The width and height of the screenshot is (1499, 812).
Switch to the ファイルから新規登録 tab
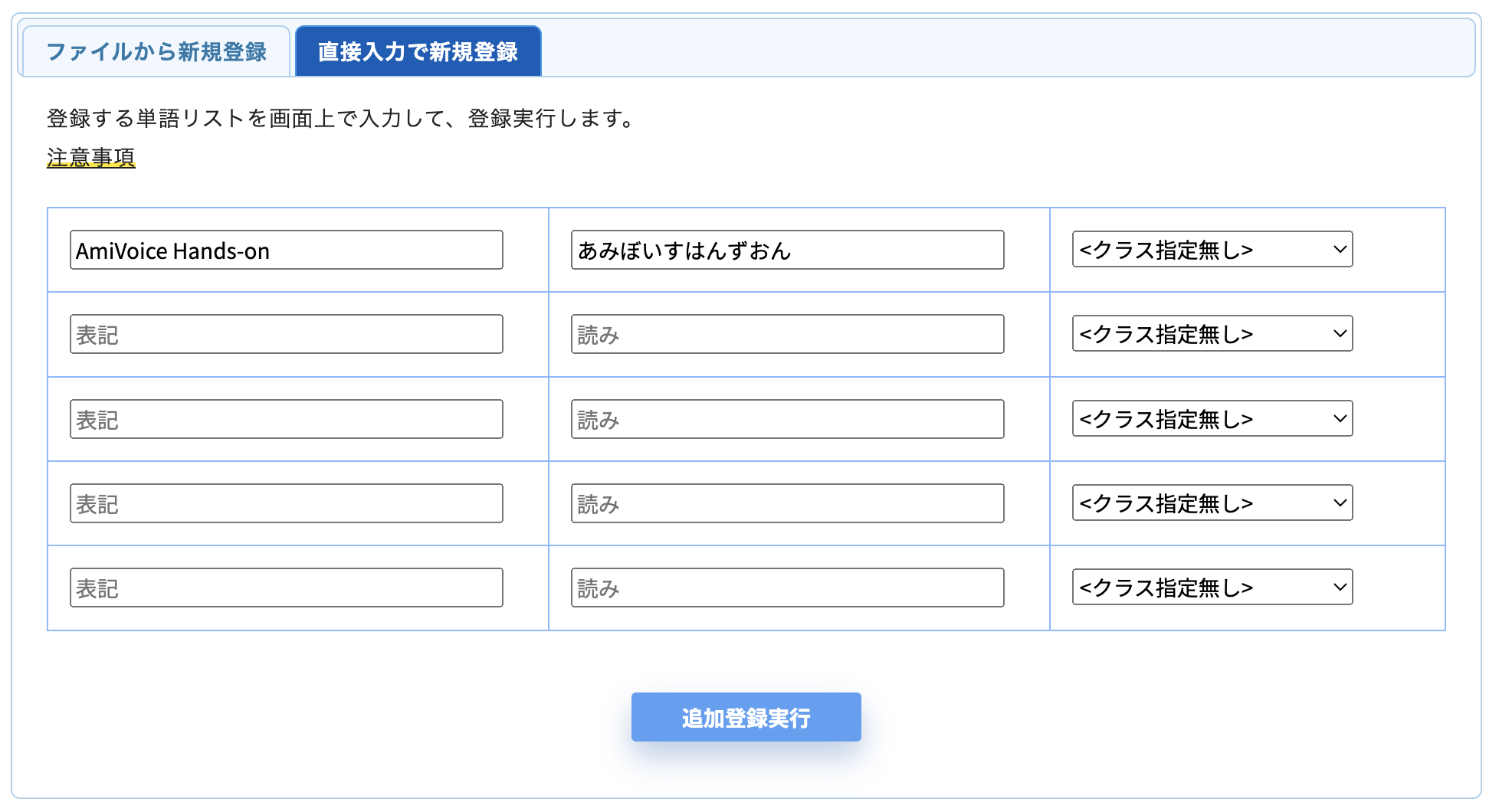[x=156, y=51]
